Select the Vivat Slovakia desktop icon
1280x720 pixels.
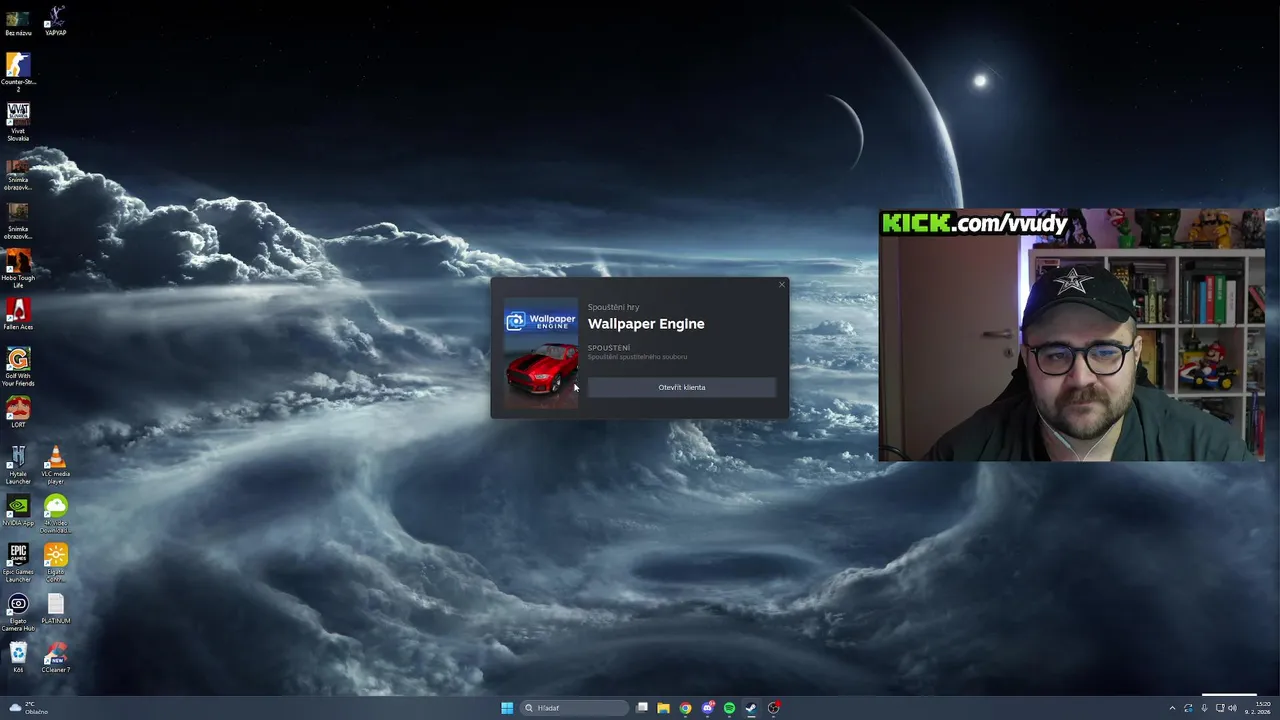[x=18, y=122]
